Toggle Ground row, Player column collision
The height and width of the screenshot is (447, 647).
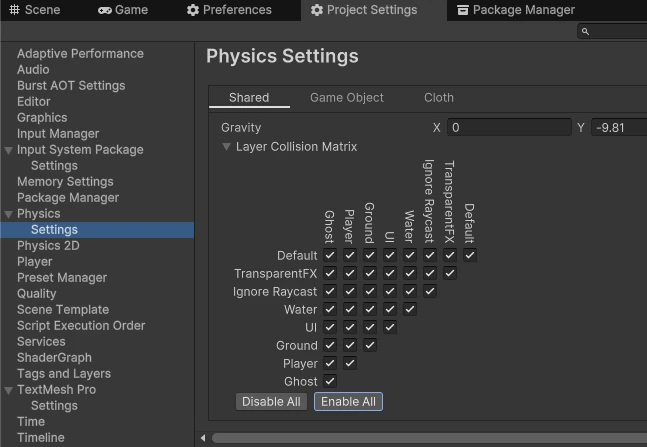click(x=350, y=345)
